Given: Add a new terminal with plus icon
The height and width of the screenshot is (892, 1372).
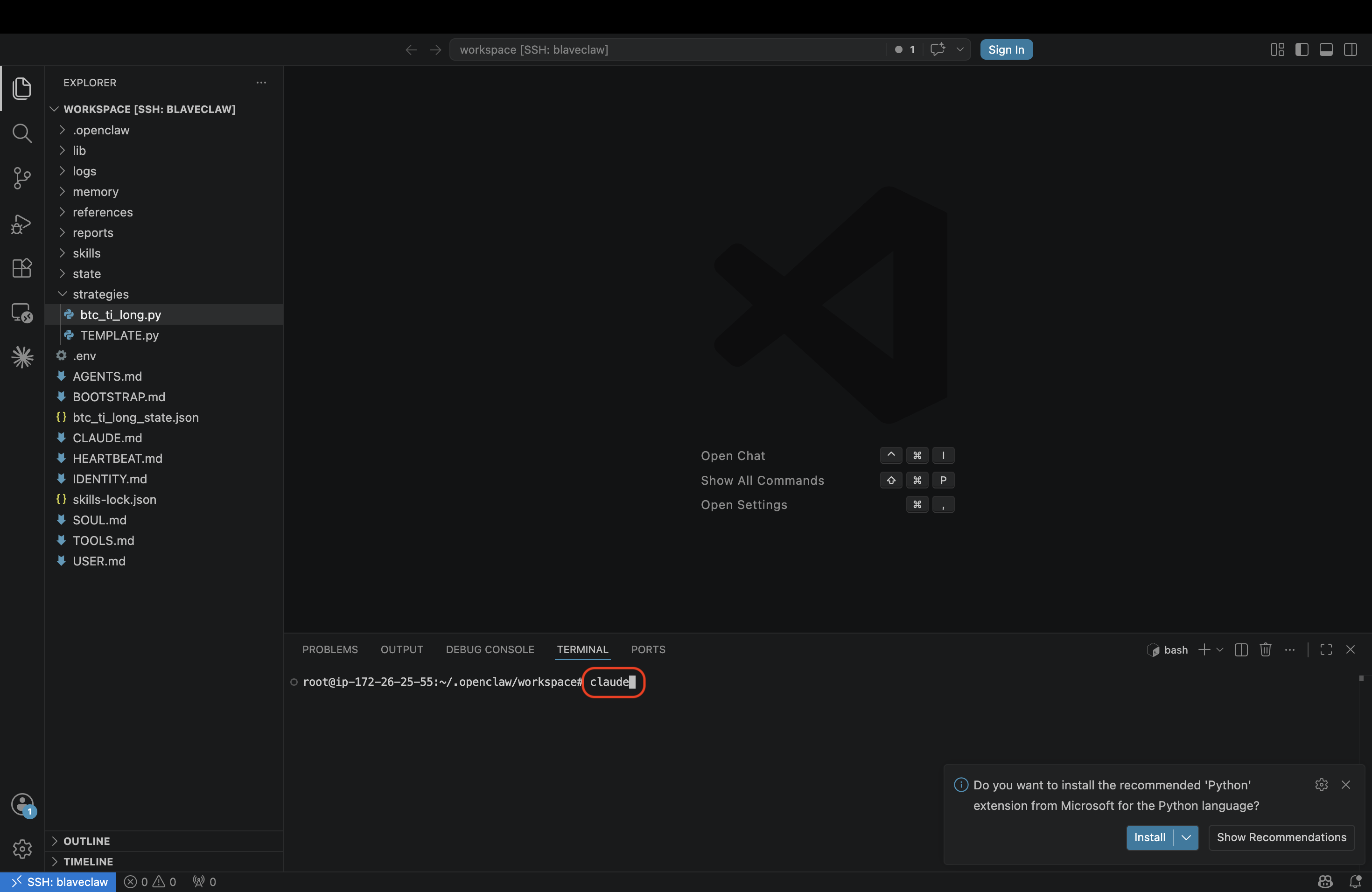Looking at the screenshot, I should click(x=1204, y=649).
